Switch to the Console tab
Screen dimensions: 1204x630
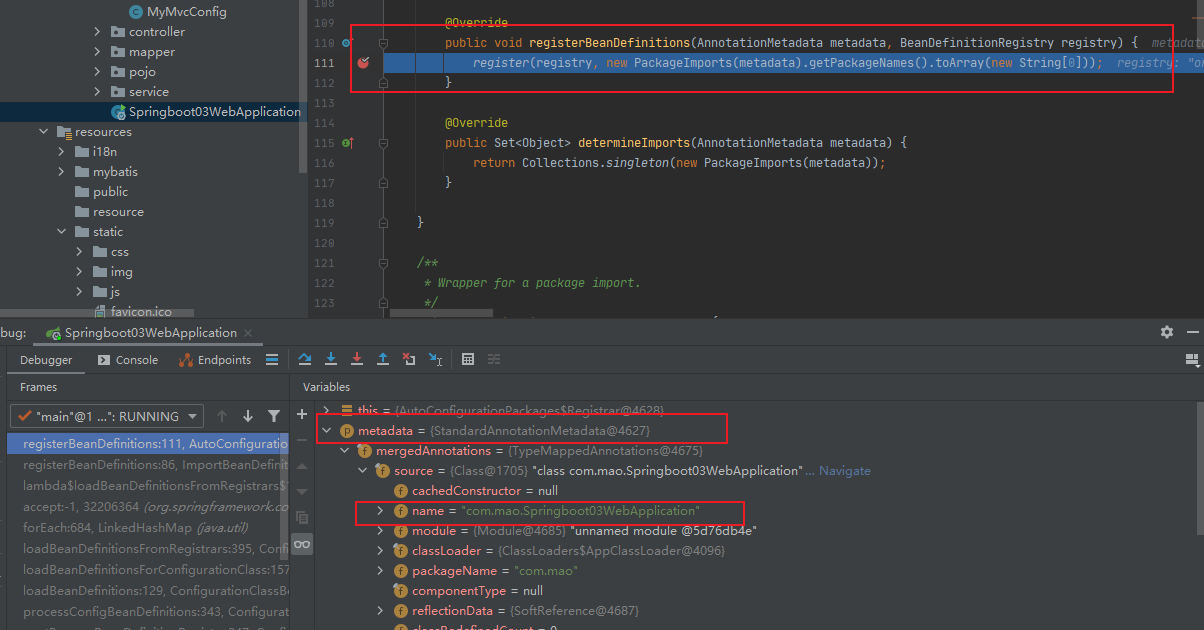[x=127, y=360]
